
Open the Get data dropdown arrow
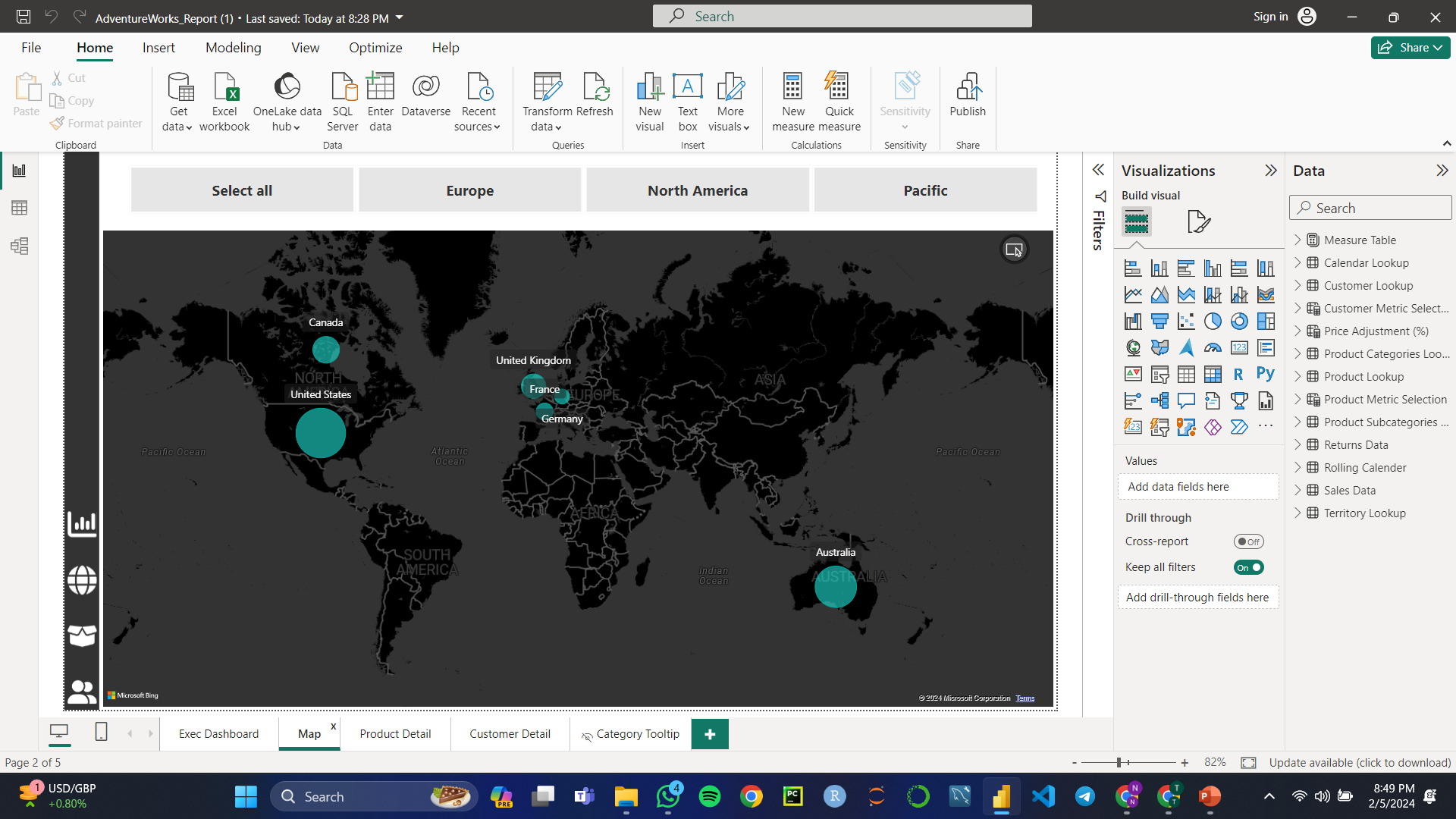coord(188,127)
